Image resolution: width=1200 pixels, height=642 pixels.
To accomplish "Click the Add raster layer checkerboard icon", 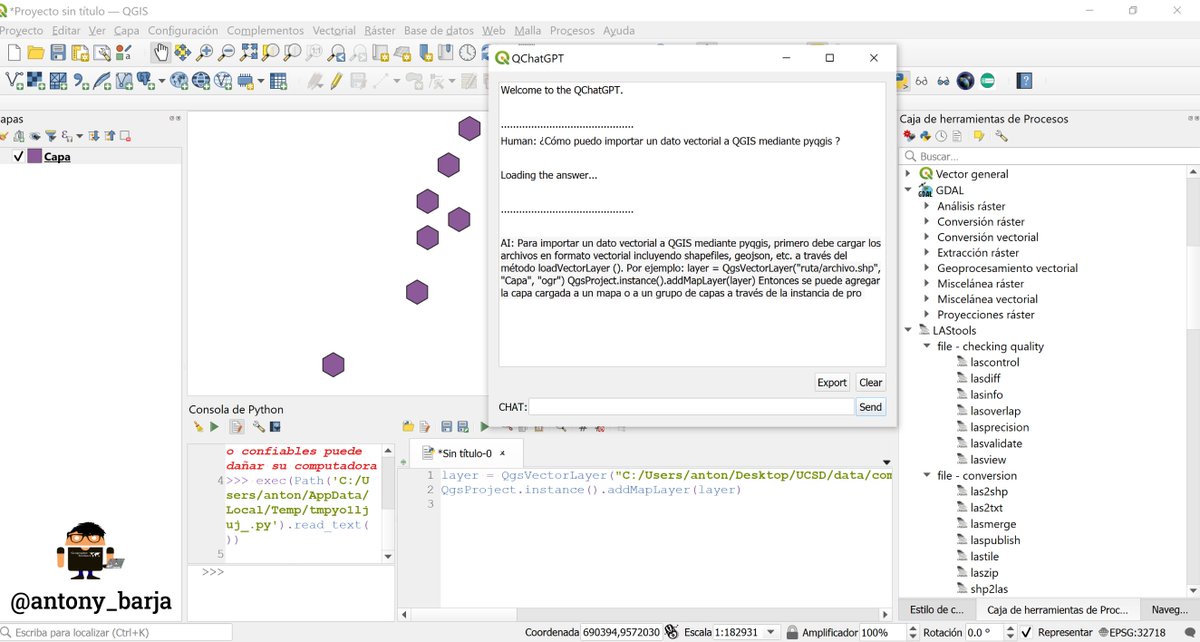I will tap(36, 80).
